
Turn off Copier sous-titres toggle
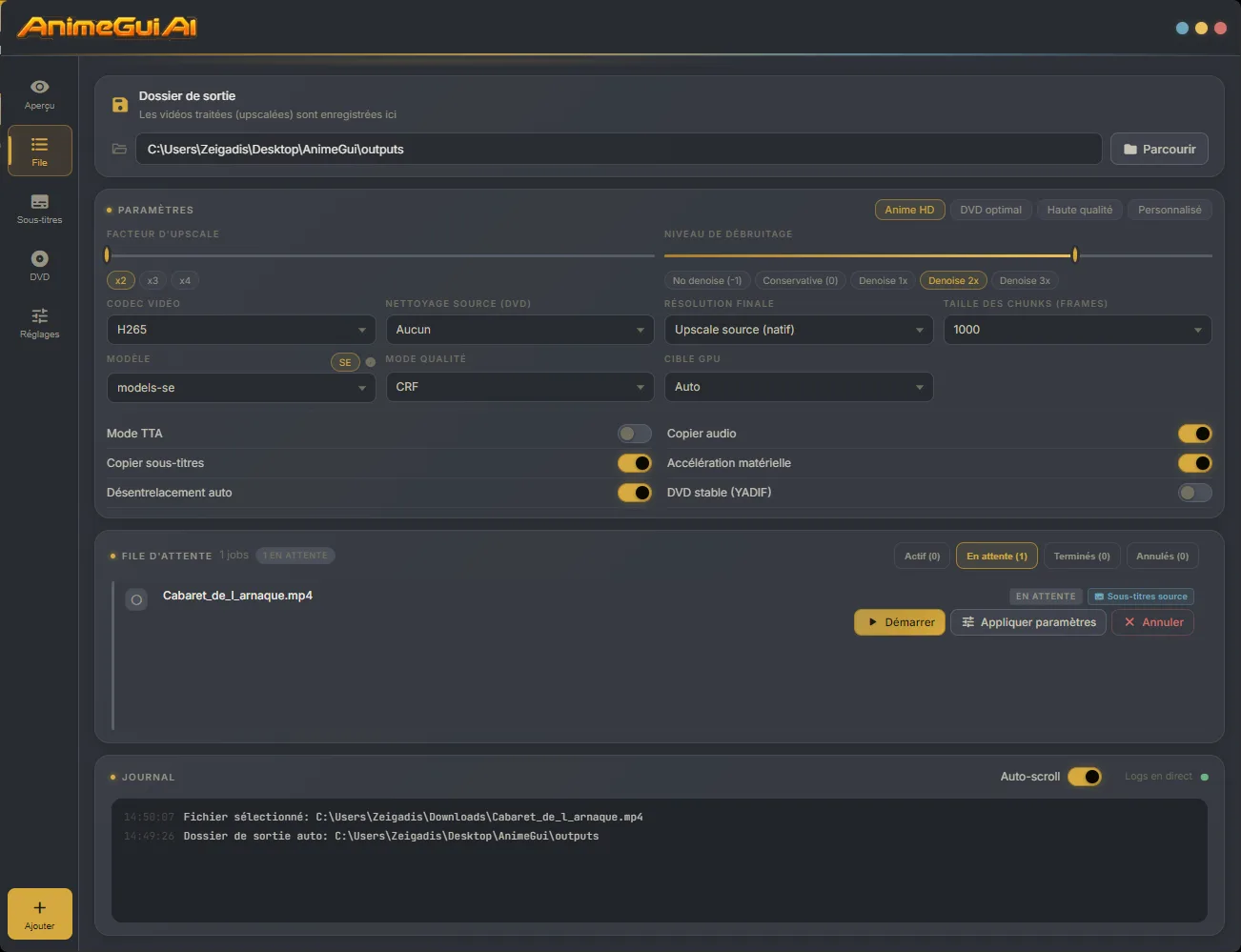coord(634,463)
